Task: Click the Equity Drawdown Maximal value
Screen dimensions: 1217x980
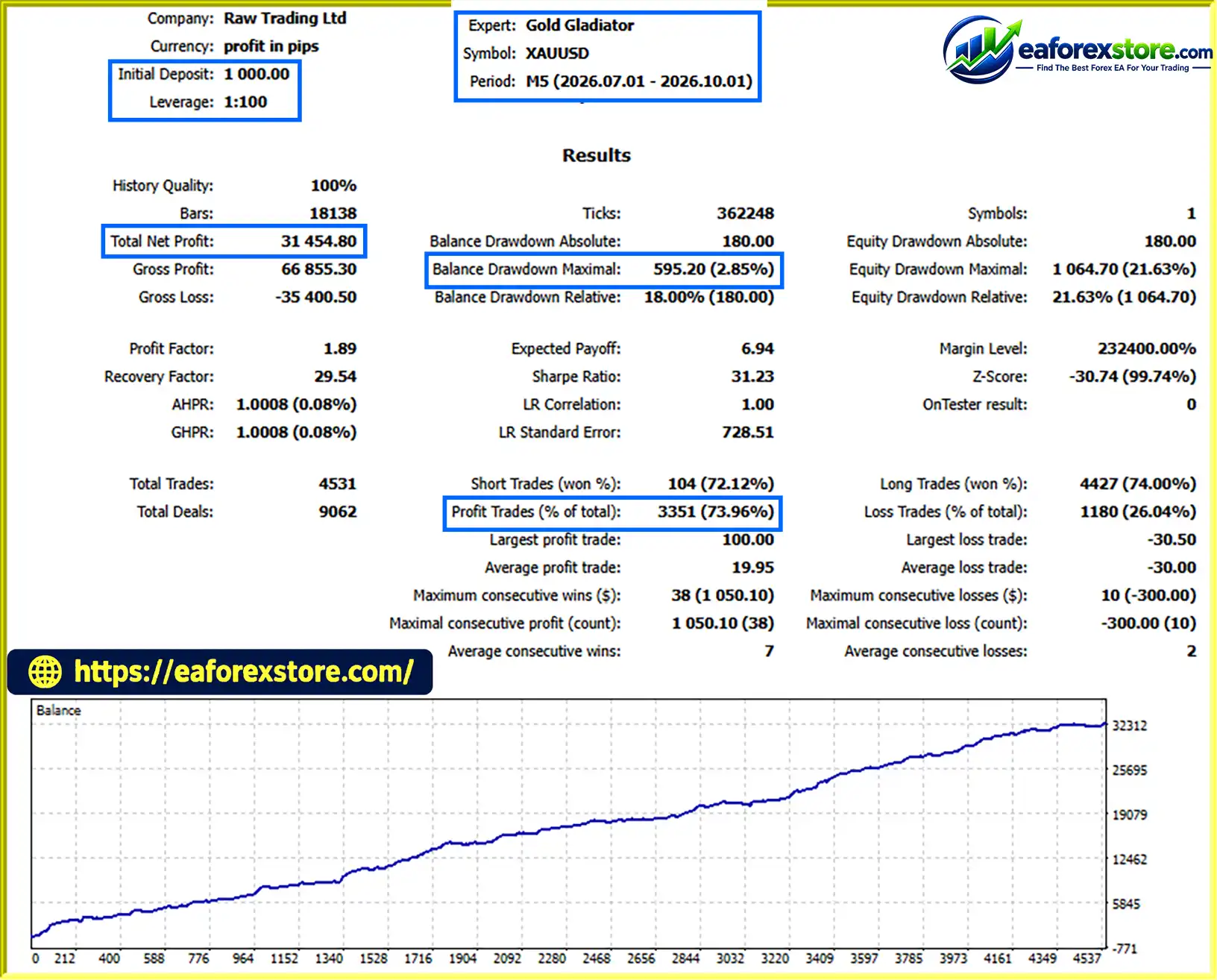Action: point(1124,269)
